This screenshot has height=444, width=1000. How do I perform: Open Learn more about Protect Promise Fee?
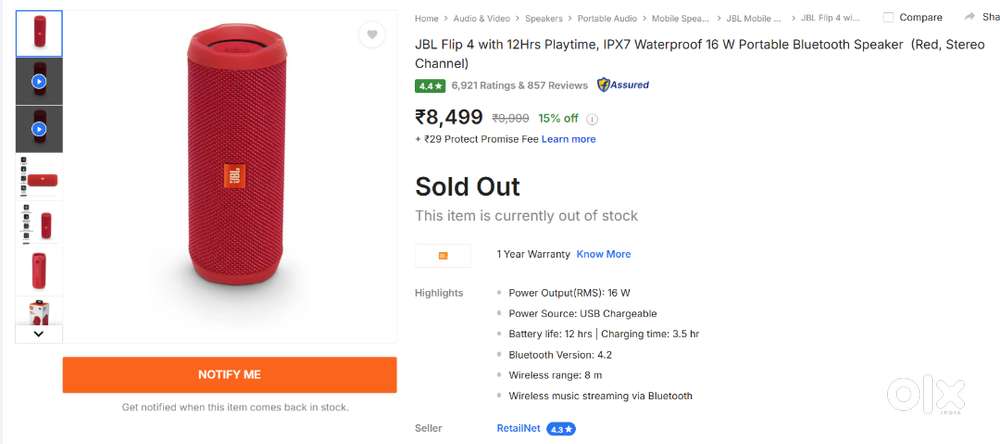click(x=568, y=139)
